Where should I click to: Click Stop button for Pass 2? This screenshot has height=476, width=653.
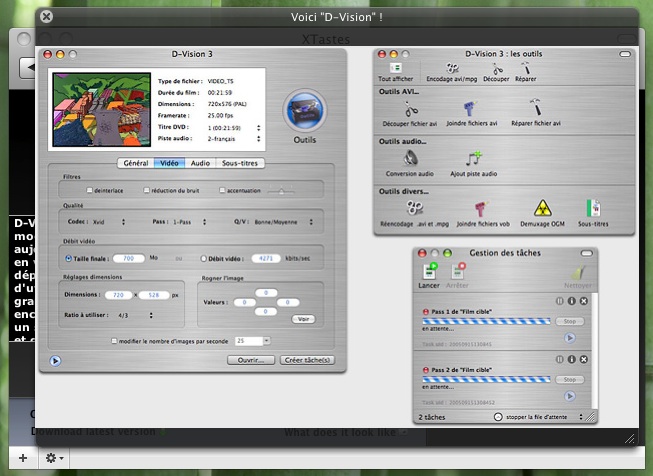pos(570,379)
